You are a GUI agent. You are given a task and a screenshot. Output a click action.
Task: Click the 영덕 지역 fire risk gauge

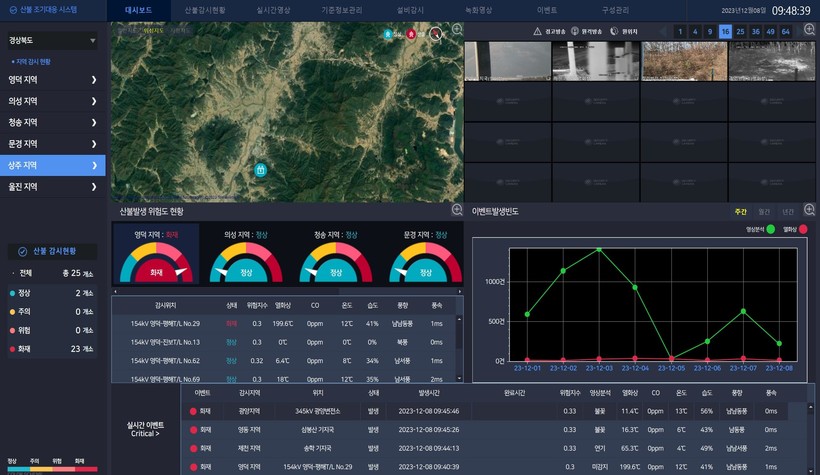coord(155,259)
